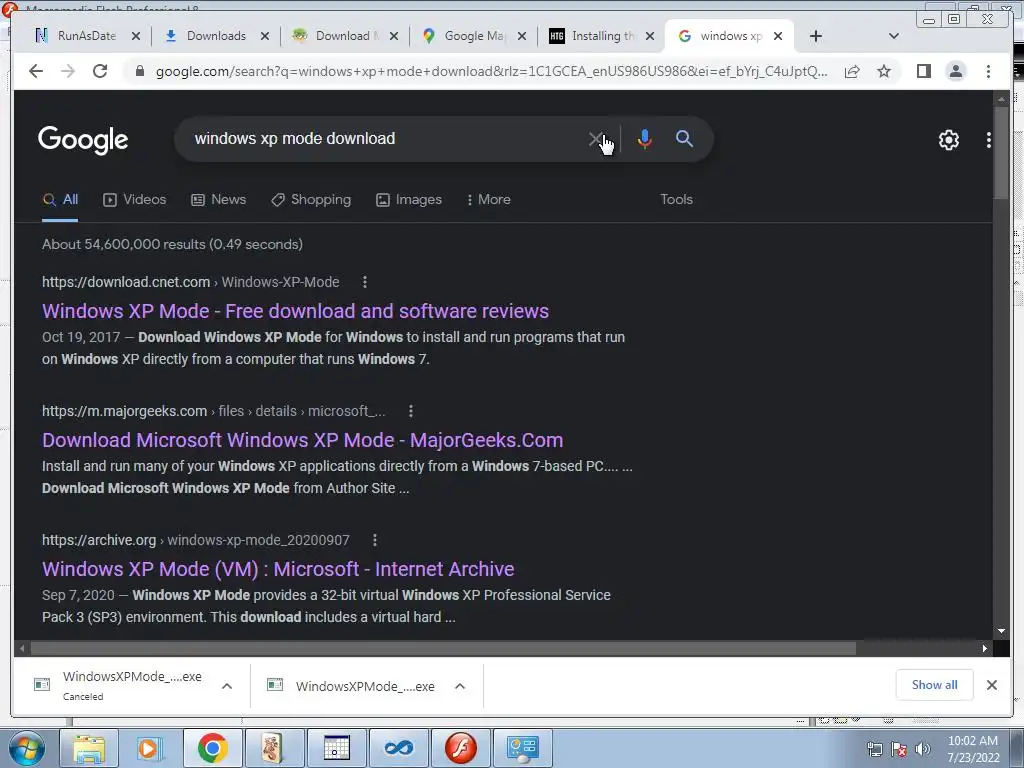The width and height of the screenshot is (1024, 768).
Task: Click the vertical scrollbar thumb
Action: pyautogui.click(x=1001, y=153)
